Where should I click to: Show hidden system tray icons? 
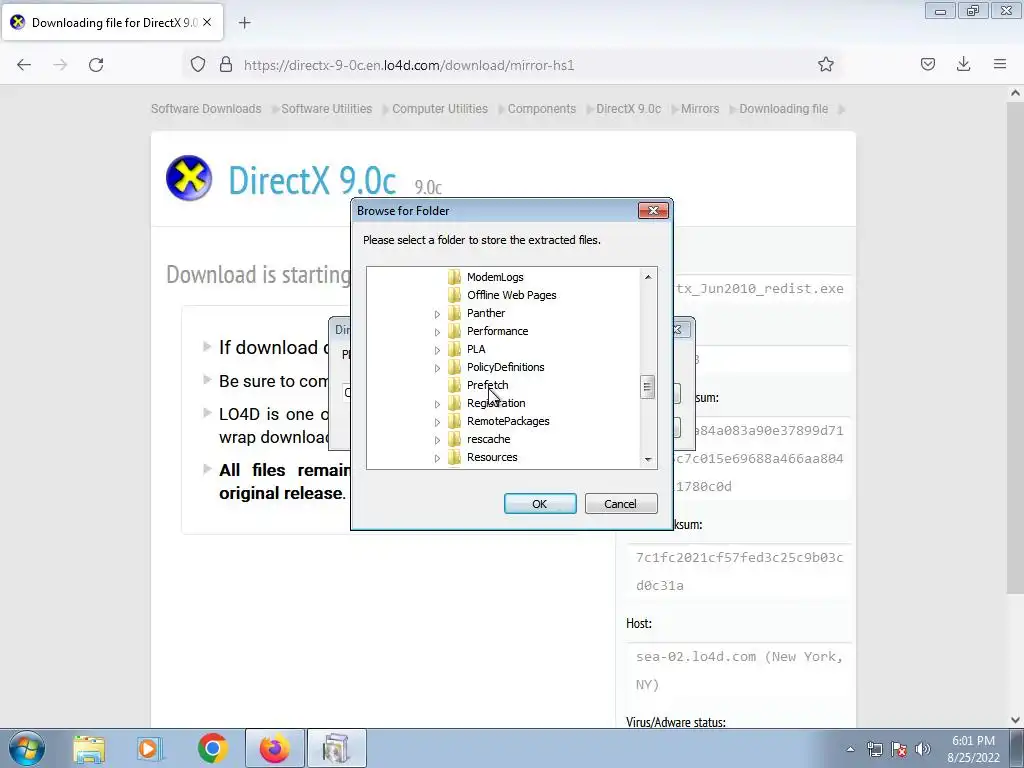[x=850, y=749]
